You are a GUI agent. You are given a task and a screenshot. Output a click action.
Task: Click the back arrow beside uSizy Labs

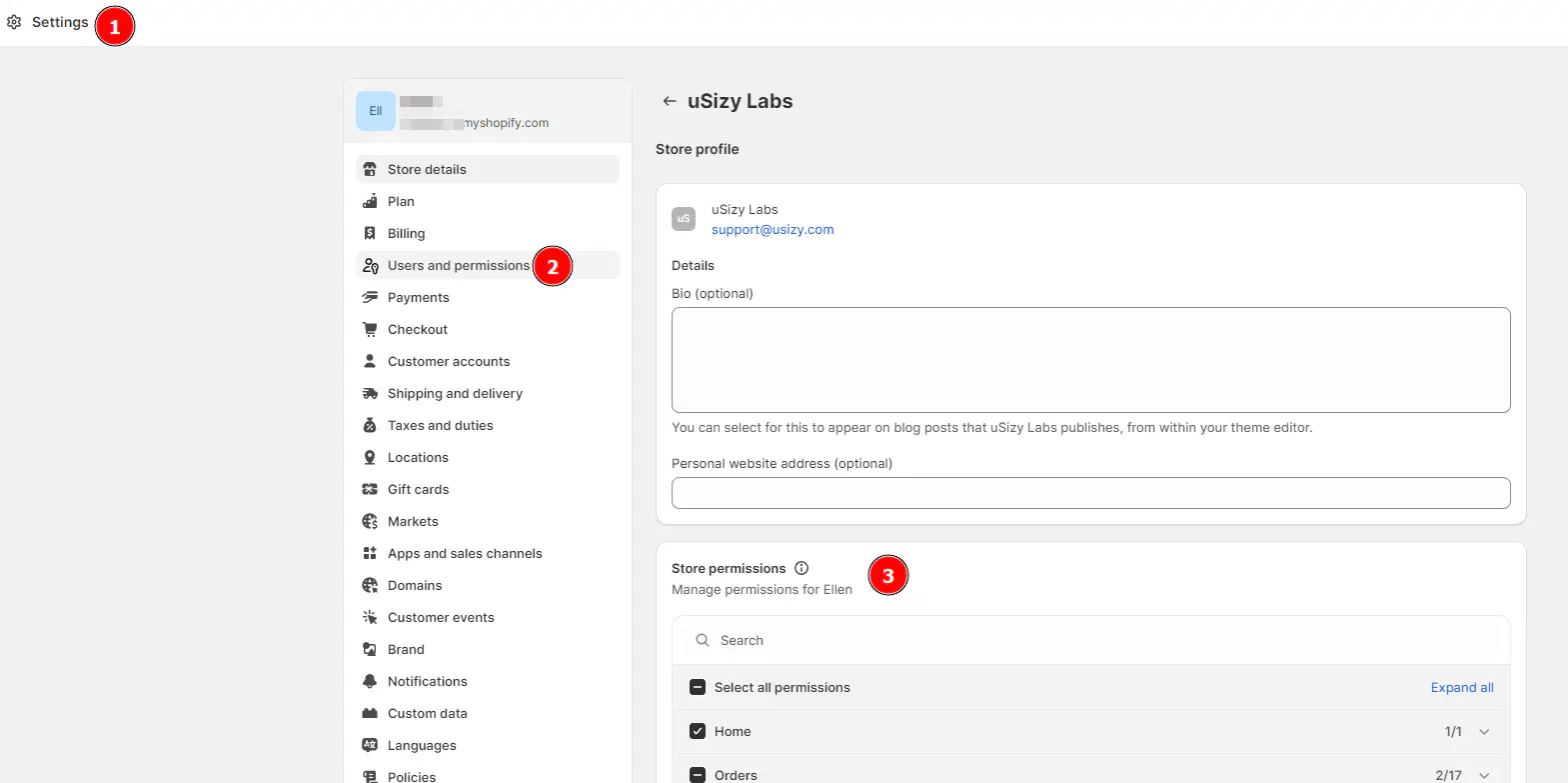(670, 101)
